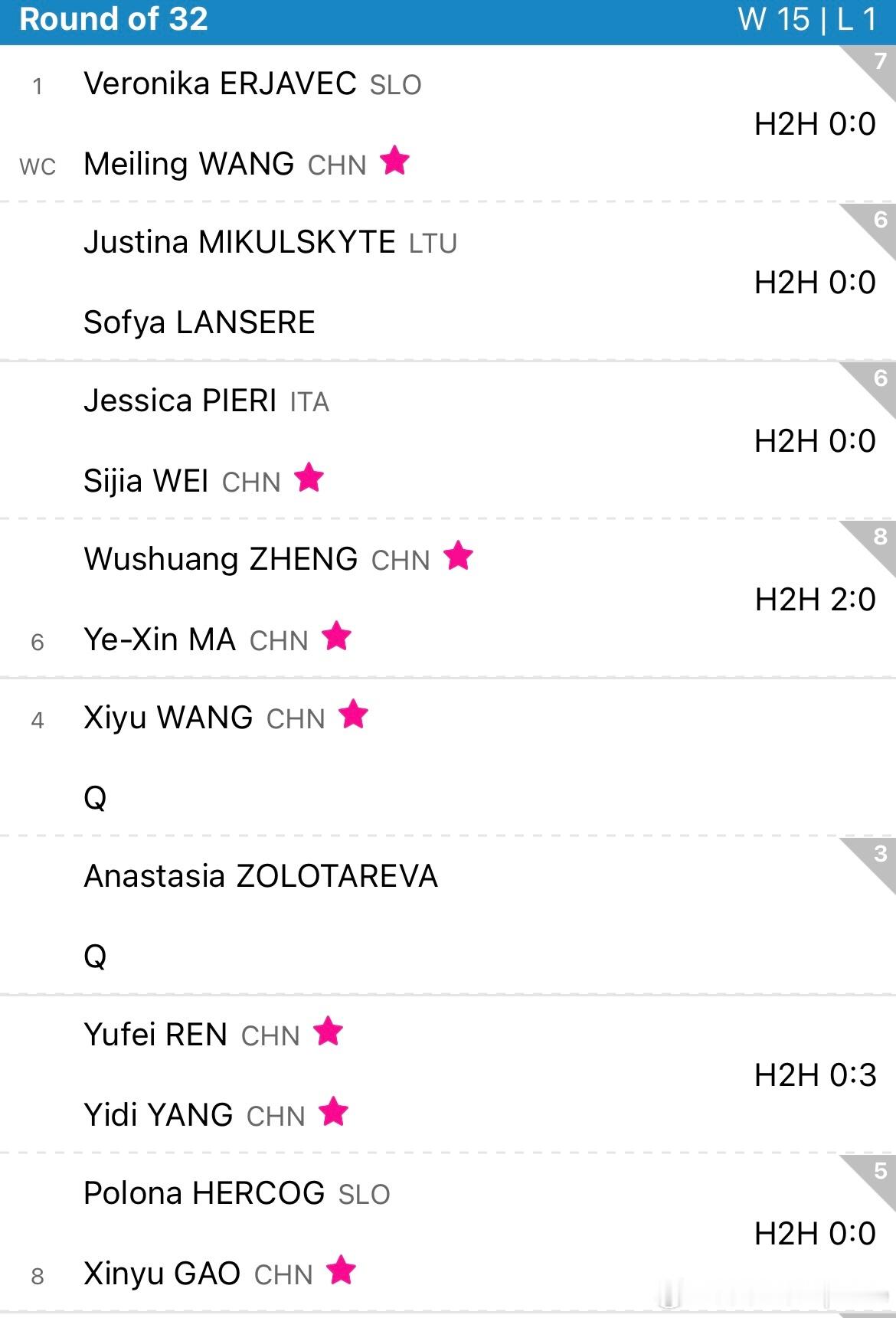
Task: Open the W 15 | L 1 record
Action: click(806, 20)
